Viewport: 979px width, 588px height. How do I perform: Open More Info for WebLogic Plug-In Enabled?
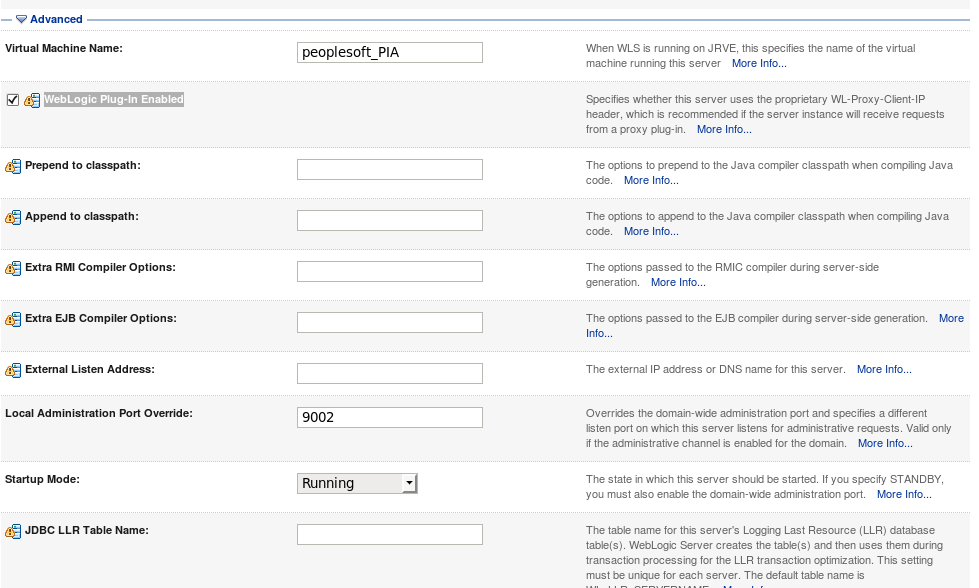point(724,129)
